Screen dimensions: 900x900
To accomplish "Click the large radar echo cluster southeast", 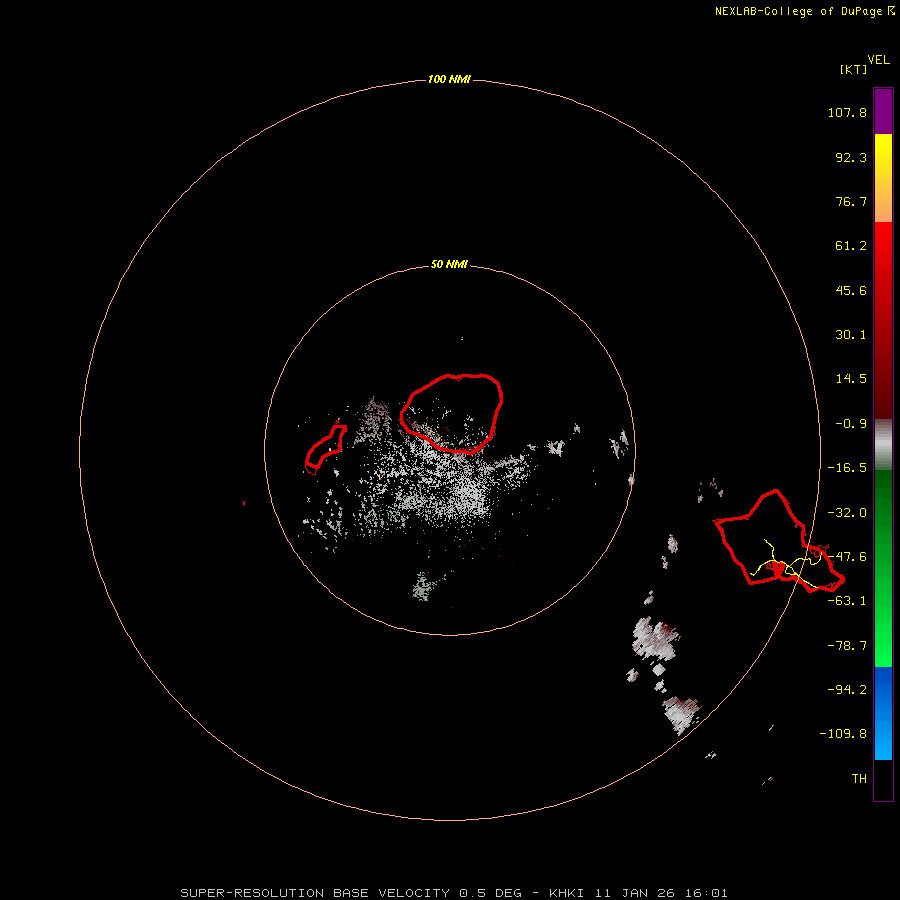I will click(x=655, y=637).
